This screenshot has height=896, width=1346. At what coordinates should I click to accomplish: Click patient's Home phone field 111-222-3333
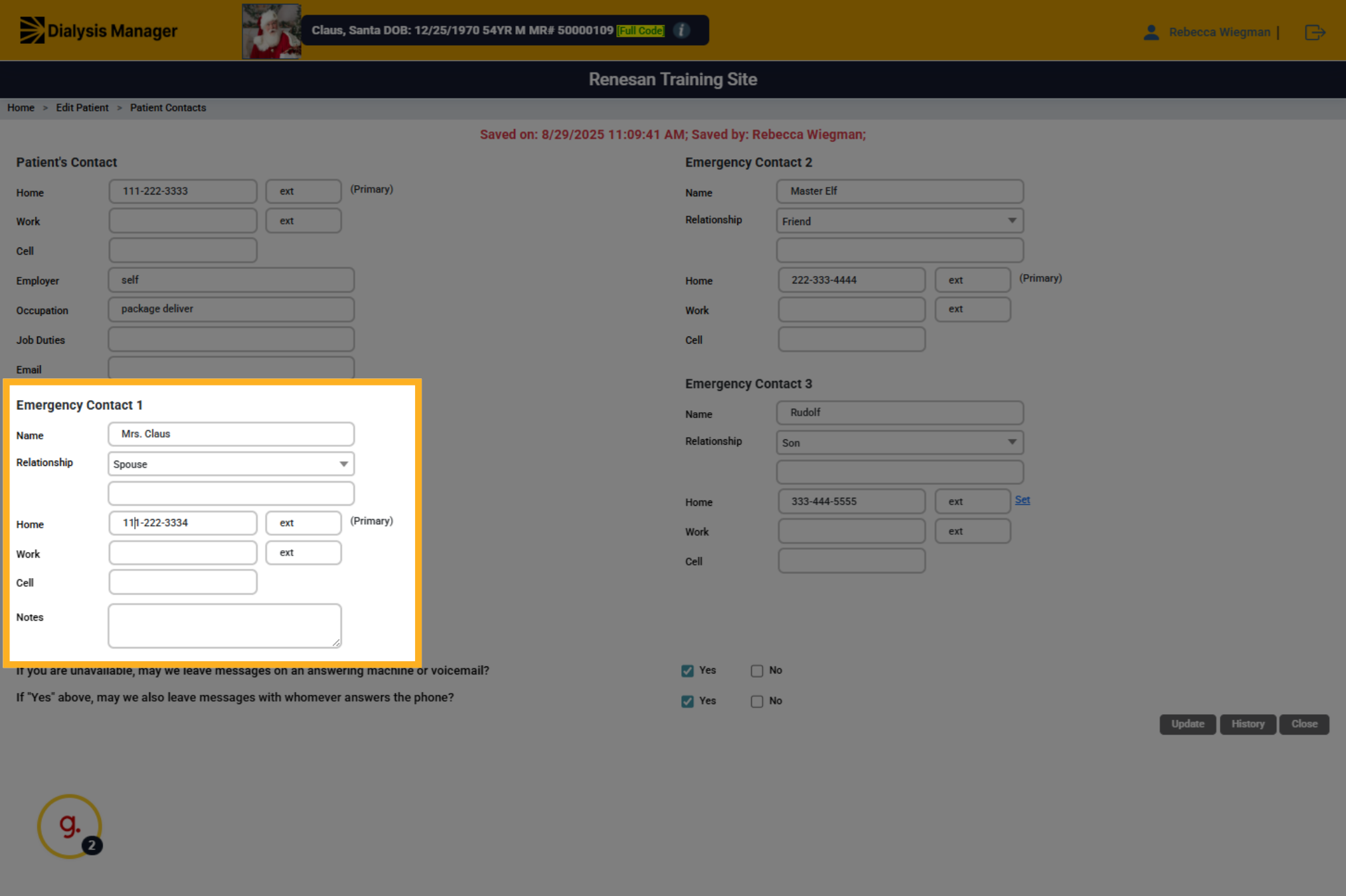(x=183, y=191)
